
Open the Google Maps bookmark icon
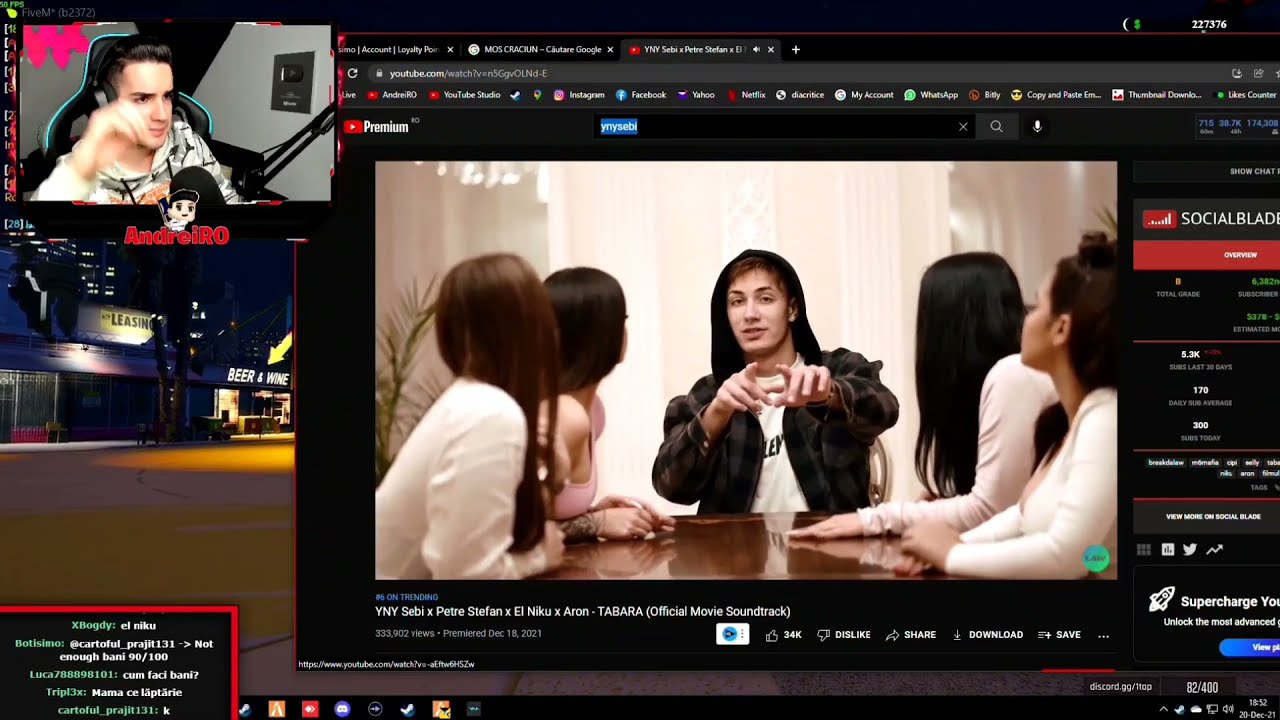click(537, 95)
